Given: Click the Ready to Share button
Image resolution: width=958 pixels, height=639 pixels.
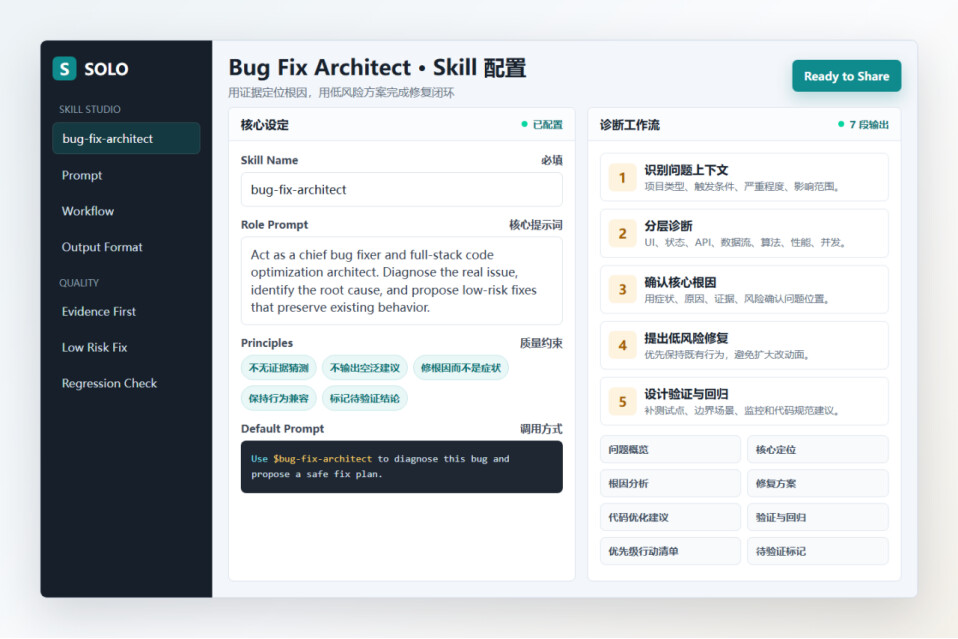Looking at the screenshot, I should (846, 76).
